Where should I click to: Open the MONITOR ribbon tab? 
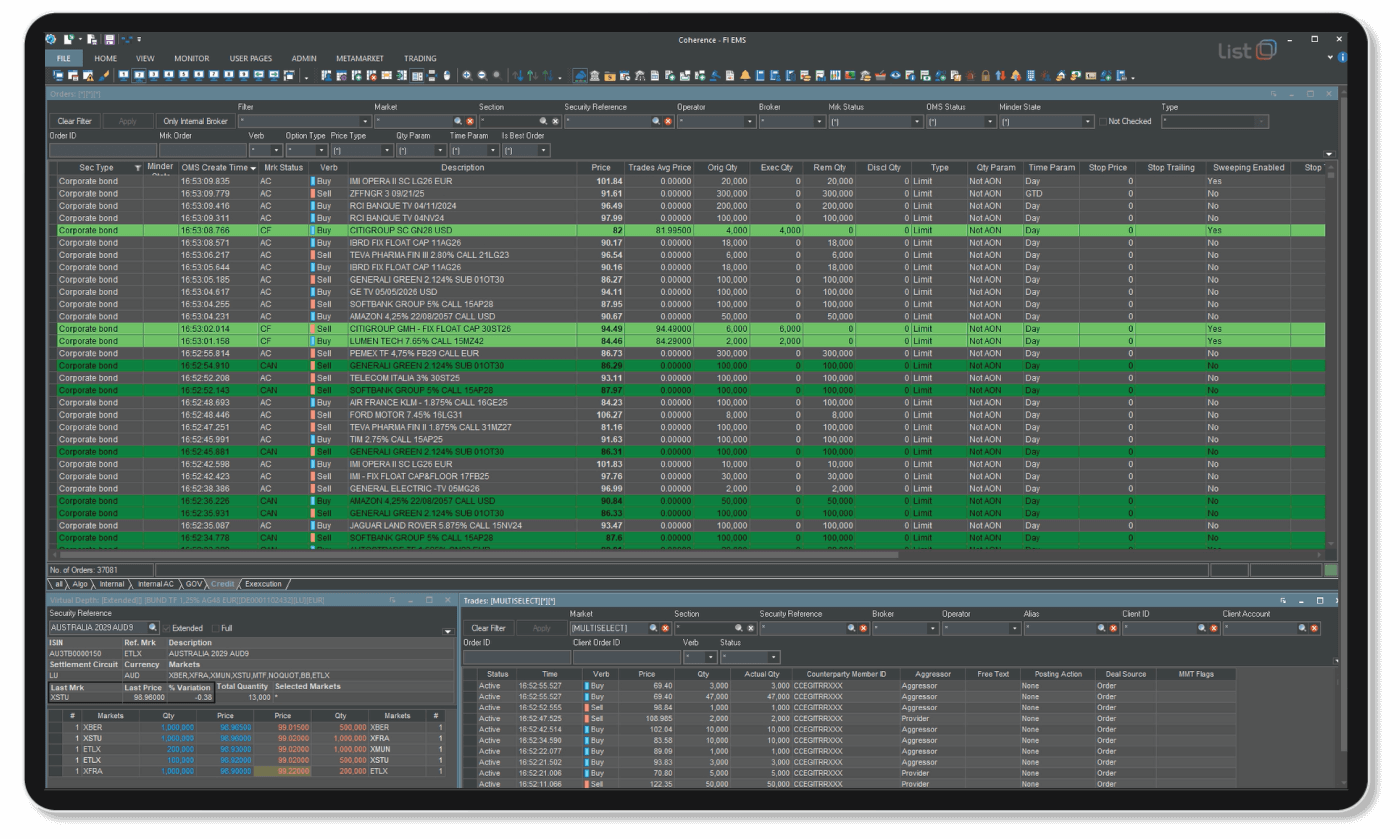(191, 59)
